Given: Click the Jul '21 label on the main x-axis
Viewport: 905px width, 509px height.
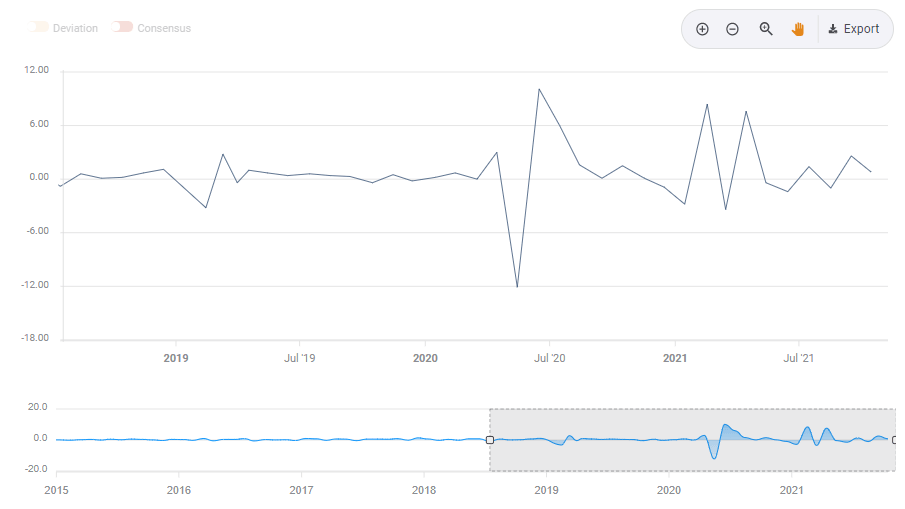Looking at the screenshot, I should click(798, 358).
